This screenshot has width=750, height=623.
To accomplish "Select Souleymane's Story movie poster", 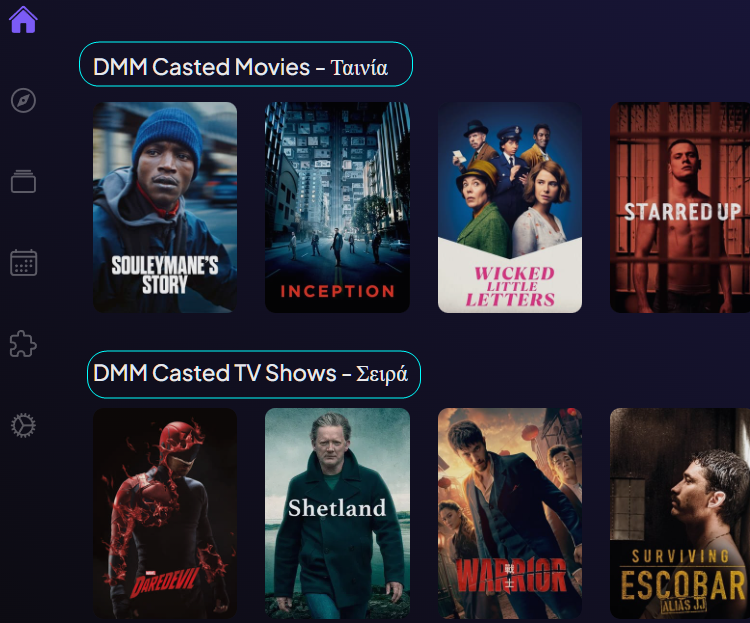I will click(165, 207).
